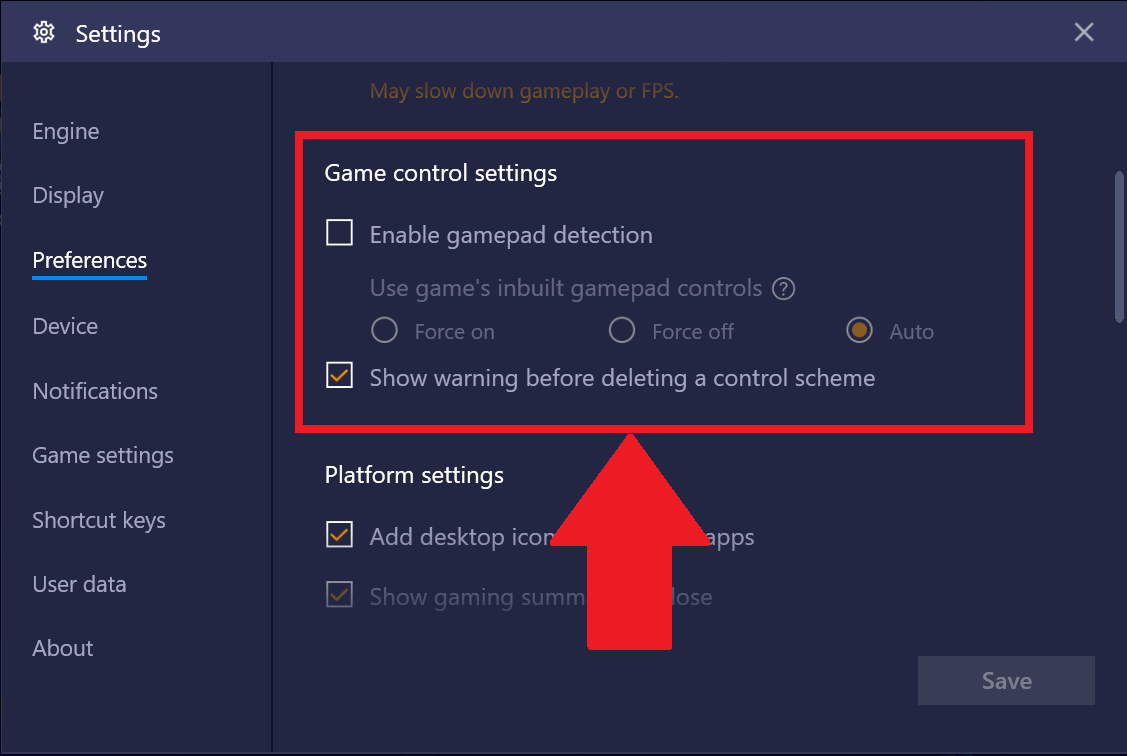Switch to Shortcut keys section
Screen dimensions: 1127x756
pyautogui.click(x=99, y=520)
